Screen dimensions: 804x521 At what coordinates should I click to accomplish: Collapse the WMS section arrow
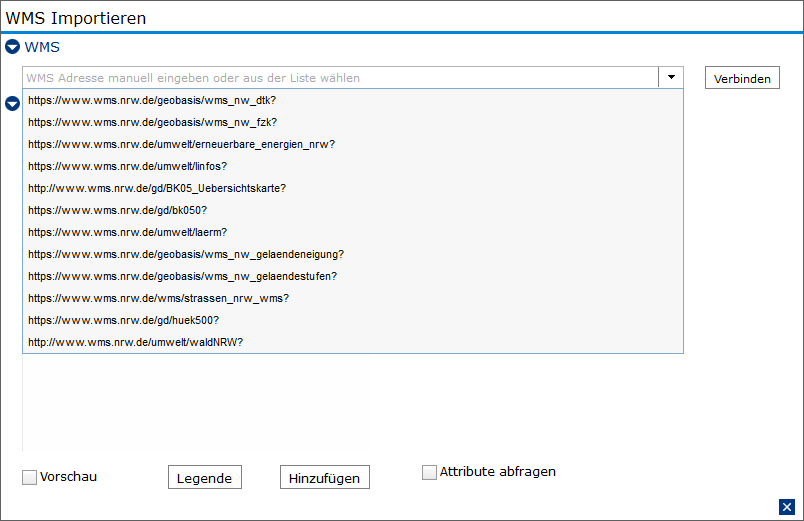(x=12, y=47)
